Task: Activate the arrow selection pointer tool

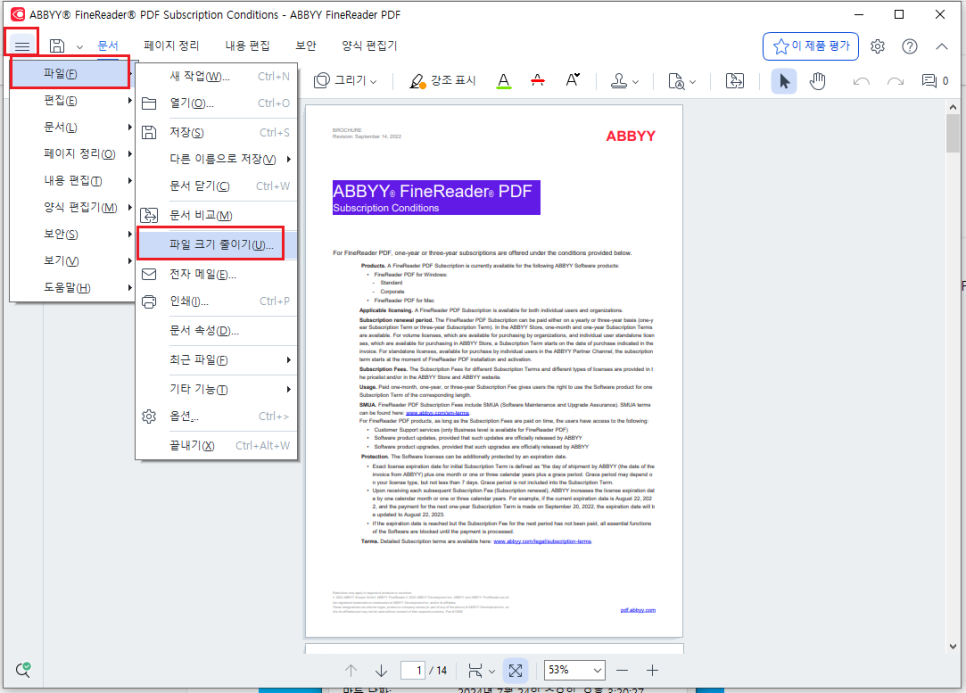Action: tap(784, 81)
